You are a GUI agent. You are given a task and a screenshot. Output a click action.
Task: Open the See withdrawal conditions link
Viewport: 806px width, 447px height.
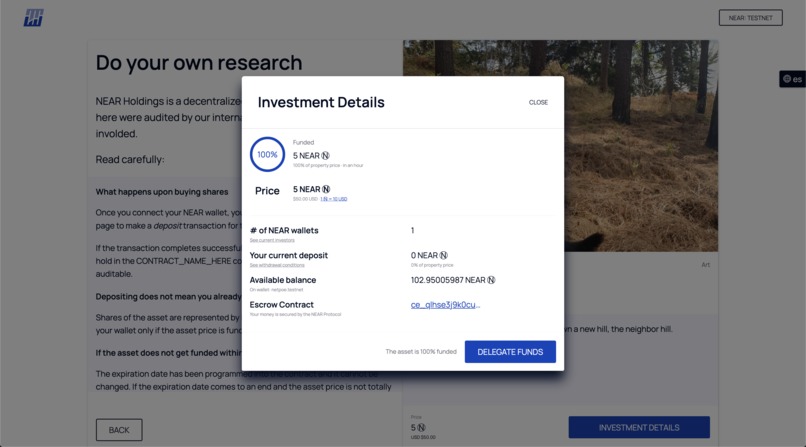277,265
